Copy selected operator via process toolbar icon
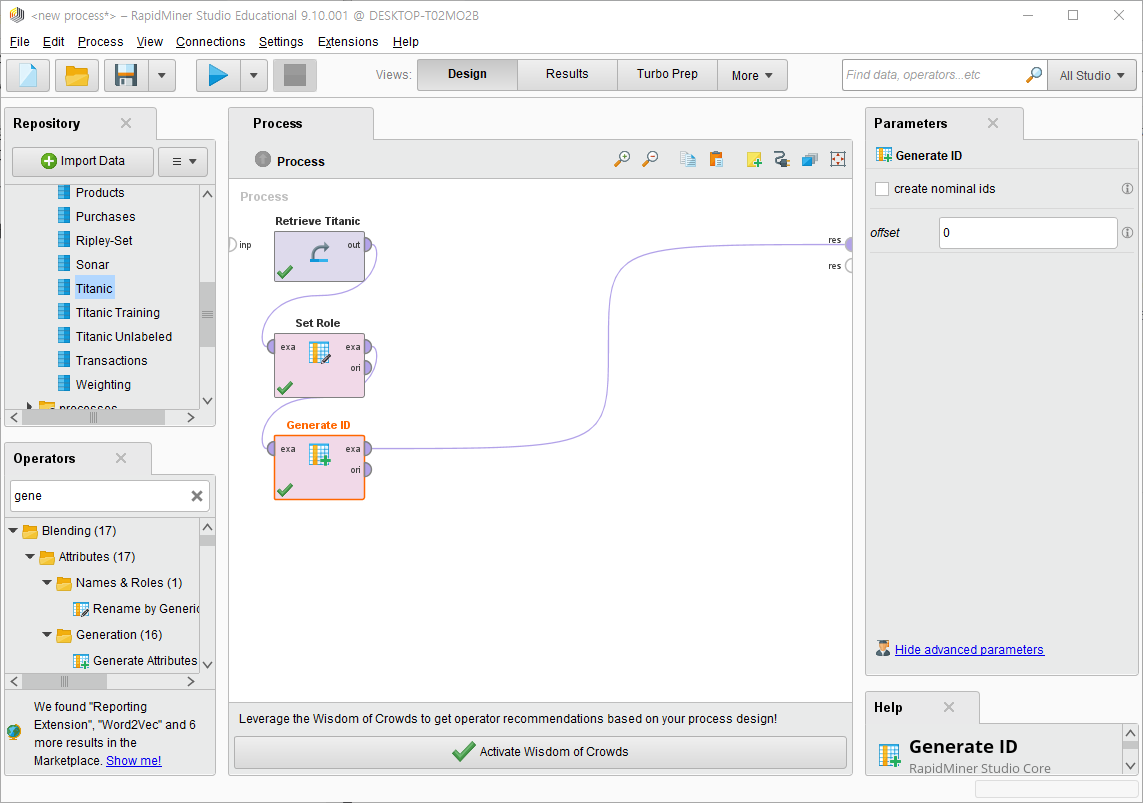 tap(687, 159)
